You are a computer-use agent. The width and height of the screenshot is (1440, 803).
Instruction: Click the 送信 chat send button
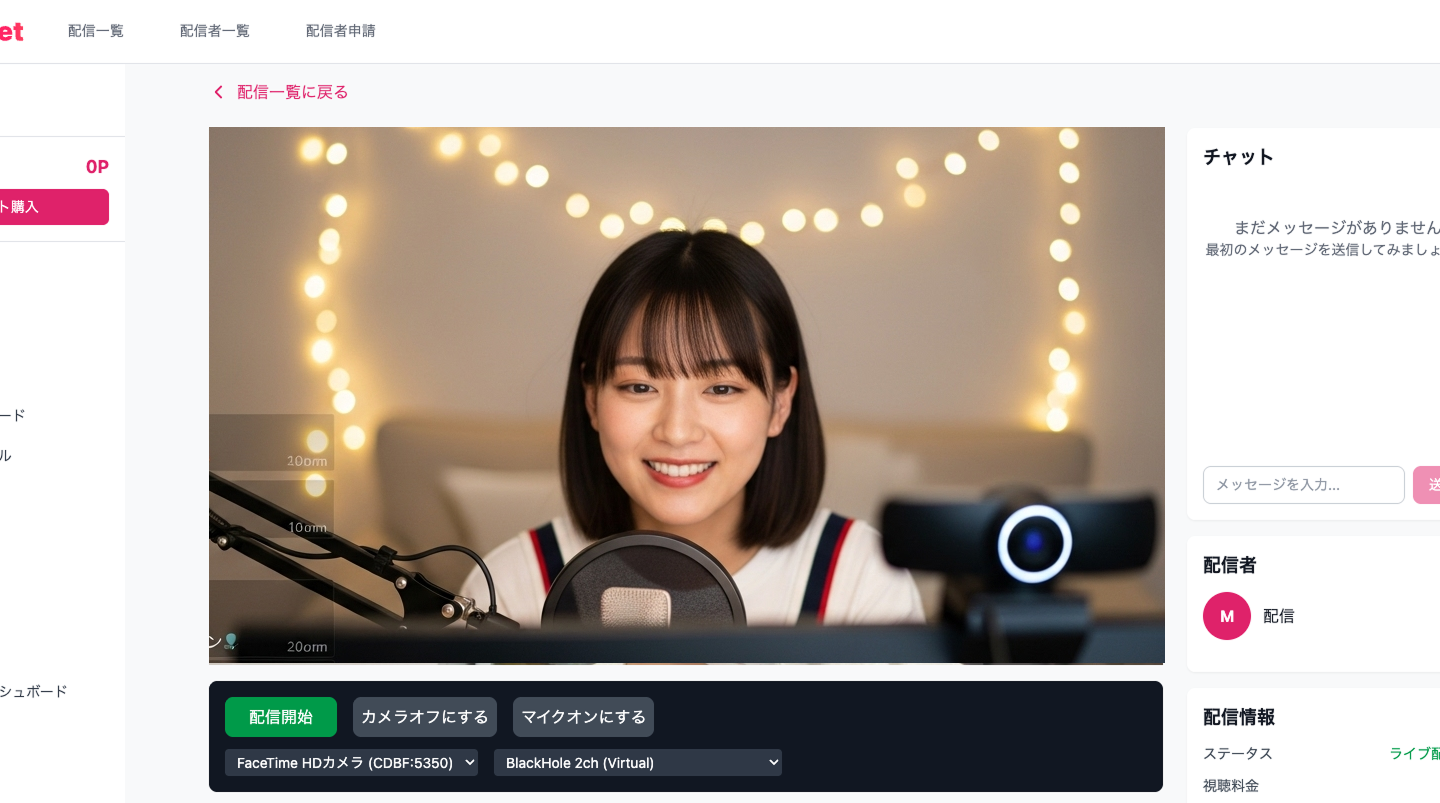tap(1432, 485)
